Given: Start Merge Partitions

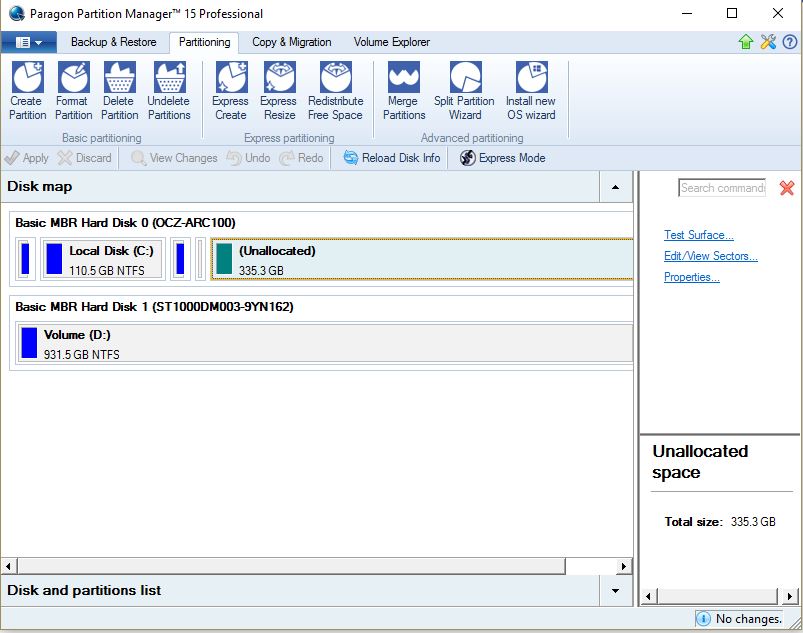Looking at the screenshot, I should [404, 91].
